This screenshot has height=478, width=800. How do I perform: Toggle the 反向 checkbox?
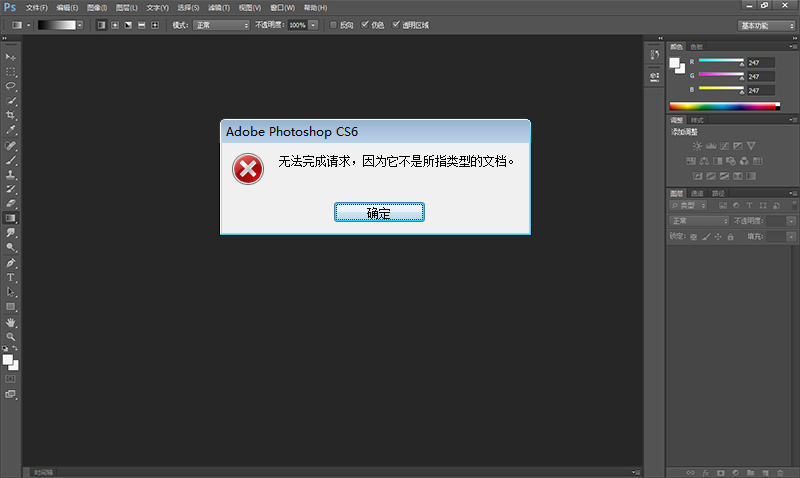click(x=333, y=25)
